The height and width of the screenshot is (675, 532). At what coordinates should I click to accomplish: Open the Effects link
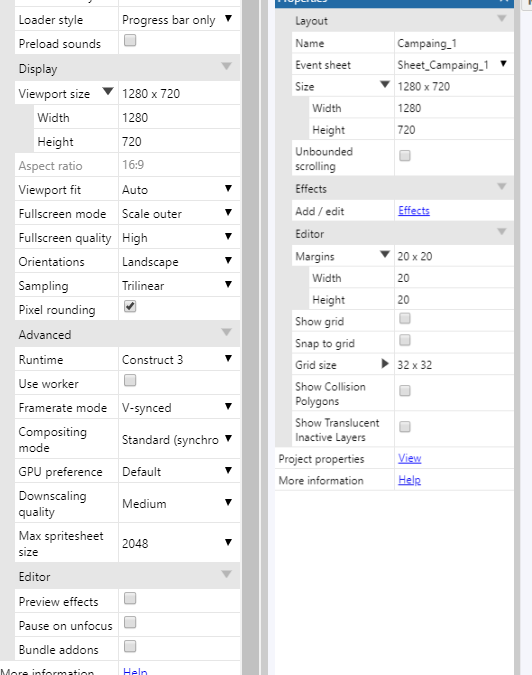click(414, 211)
